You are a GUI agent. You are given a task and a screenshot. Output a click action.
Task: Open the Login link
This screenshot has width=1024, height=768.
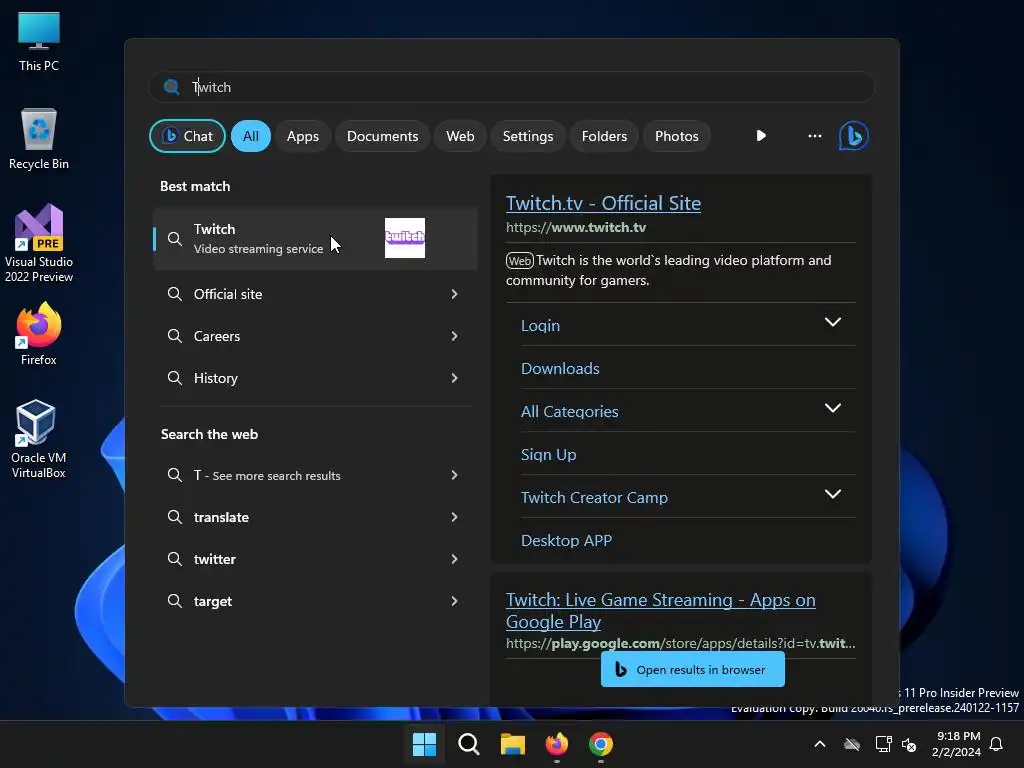(x=540, y=325)
